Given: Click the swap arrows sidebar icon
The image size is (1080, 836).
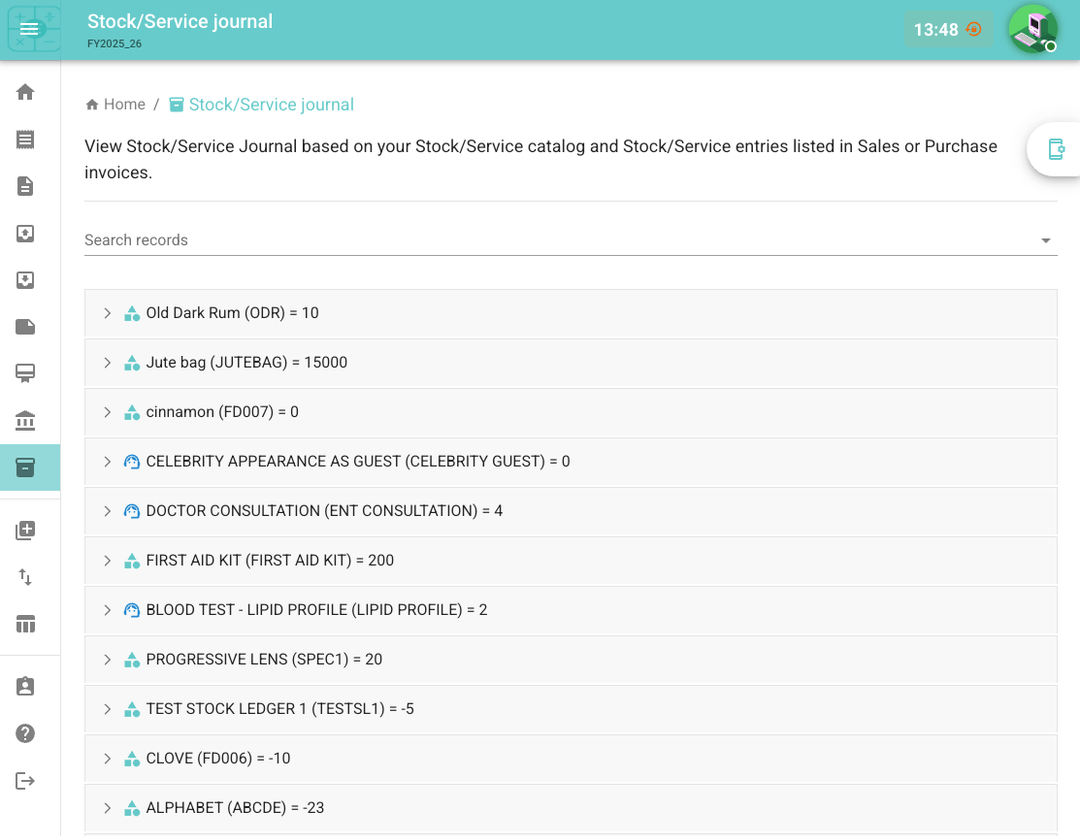Looking at the screenshot, I should pyautogui.click(x=26, y=577).
